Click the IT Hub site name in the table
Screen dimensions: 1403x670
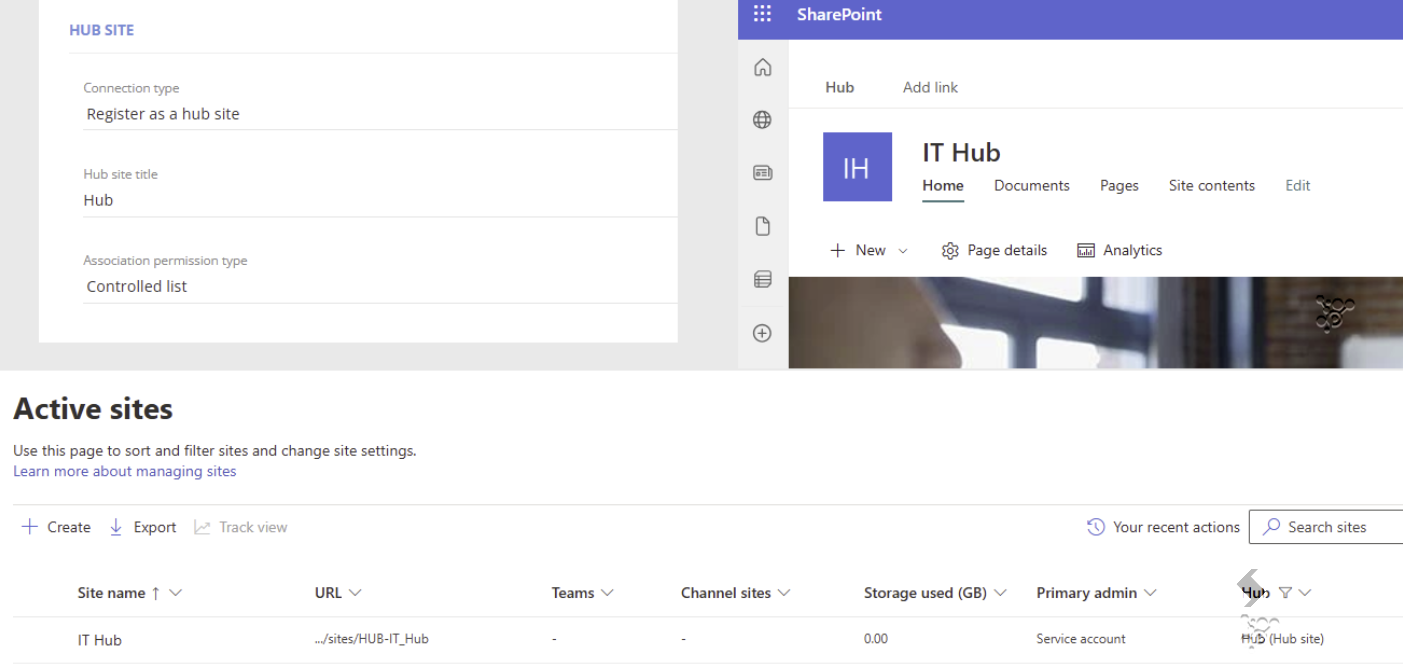(100, 640)
